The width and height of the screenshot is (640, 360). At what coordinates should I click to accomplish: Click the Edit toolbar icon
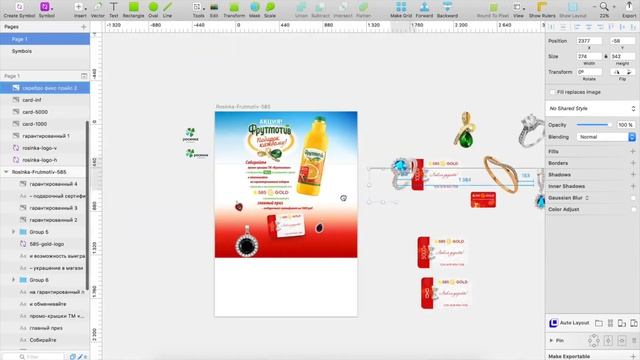point(214,7)
